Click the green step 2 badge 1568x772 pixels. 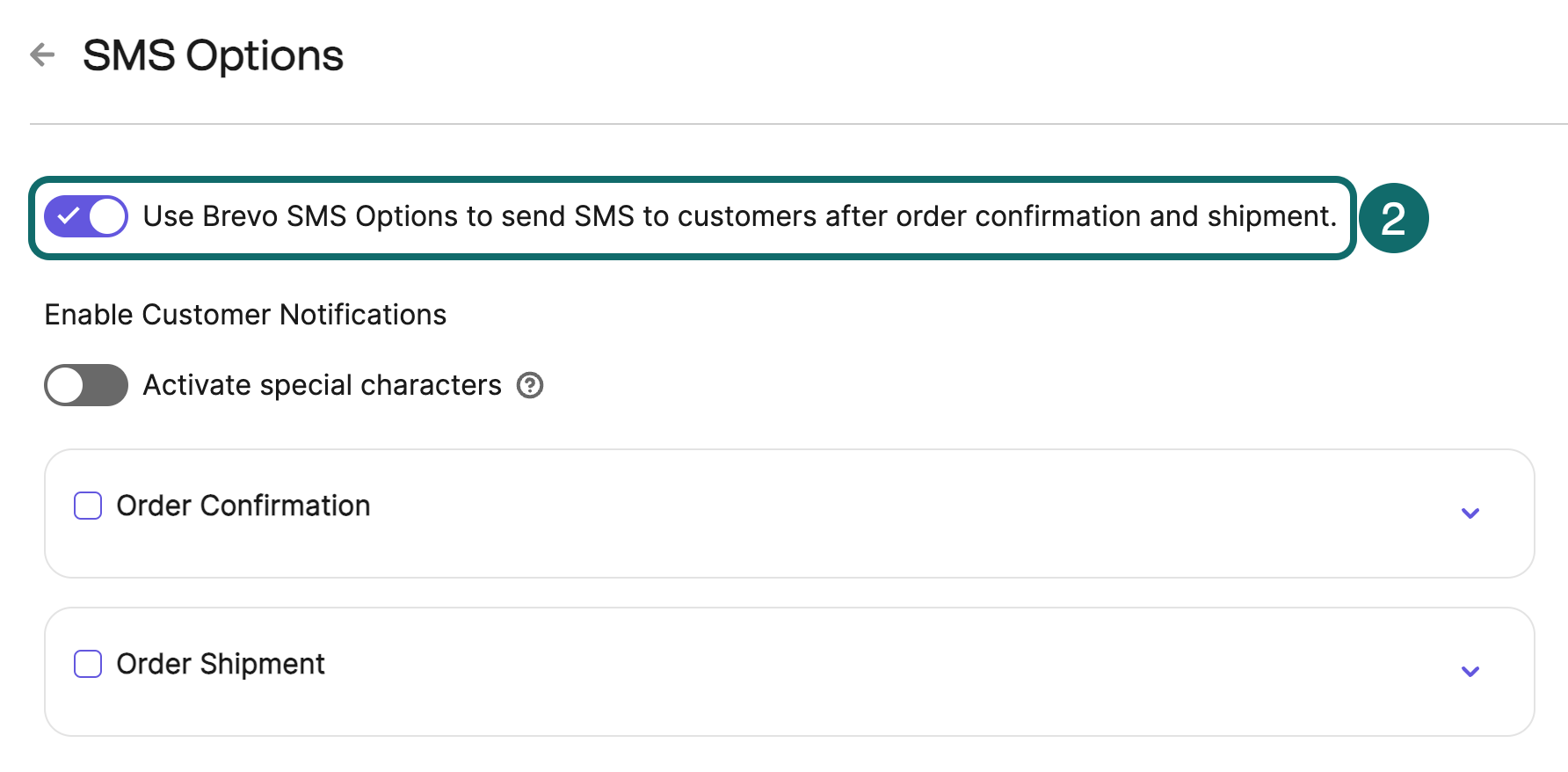pyautogui.click(x=1393, y=218)
